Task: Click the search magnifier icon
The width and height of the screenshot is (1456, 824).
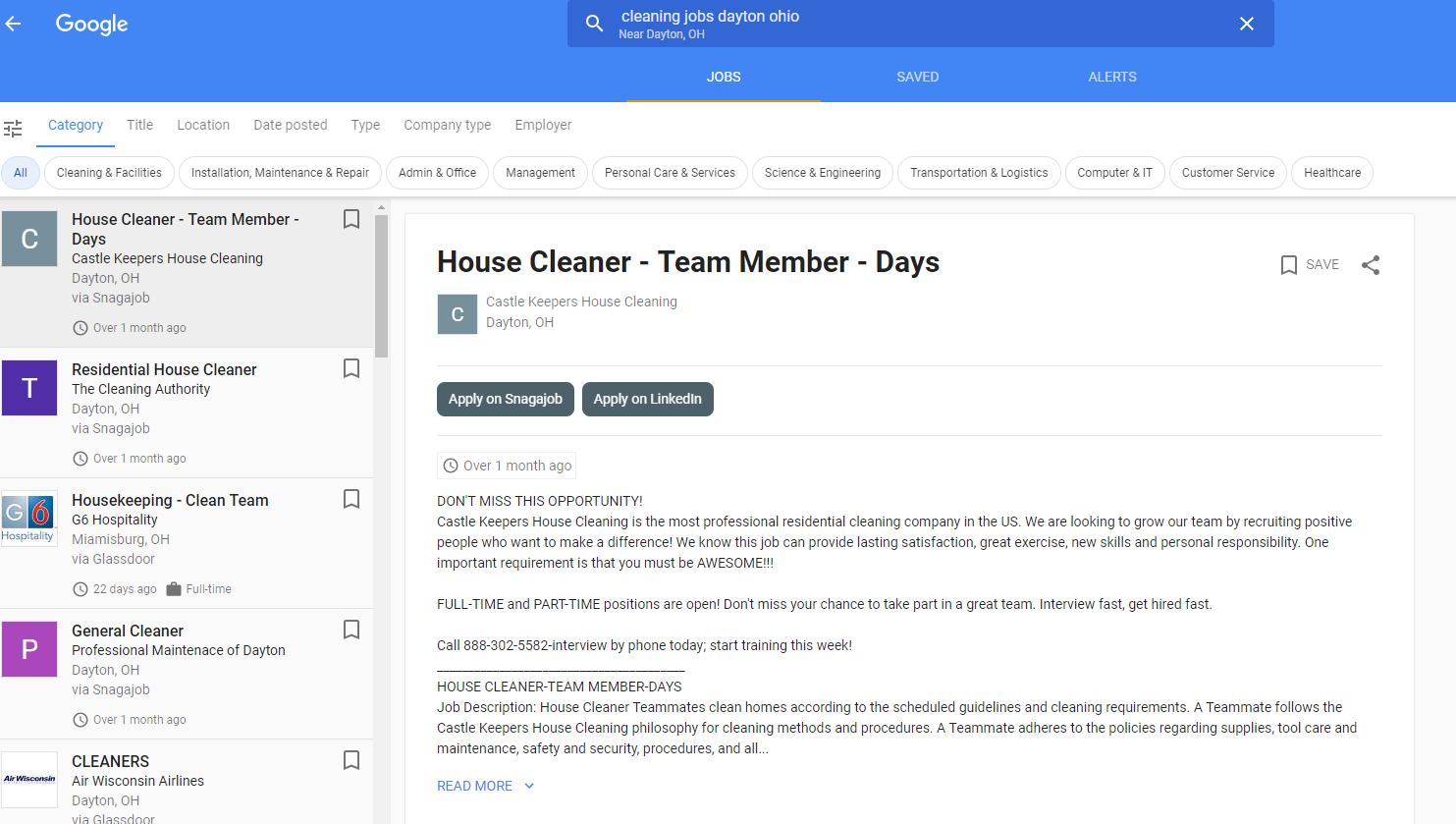Action: pos(594,24)
